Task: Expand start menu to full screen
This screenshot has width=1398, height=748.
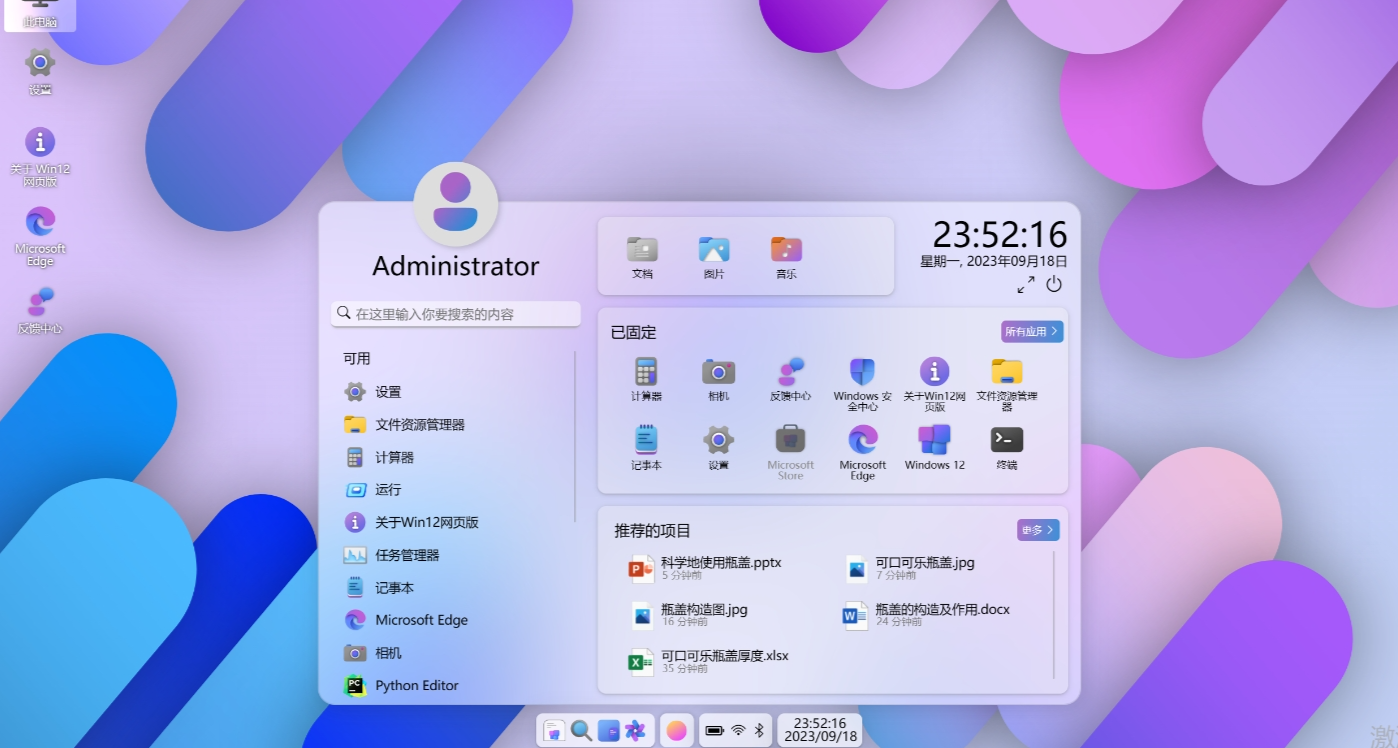Action: tap(1026, 285)
